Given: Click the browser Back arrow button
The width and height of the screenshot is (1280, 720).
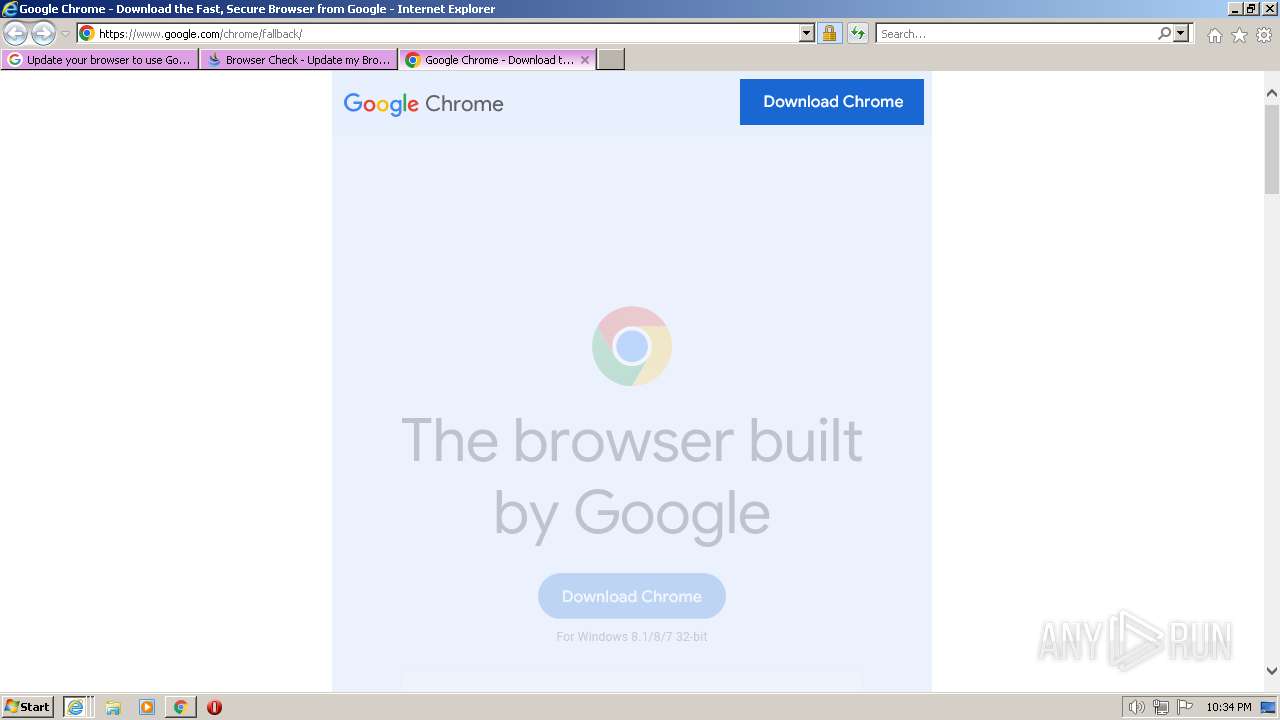Looking at the screenshot, I should point(16,34).
